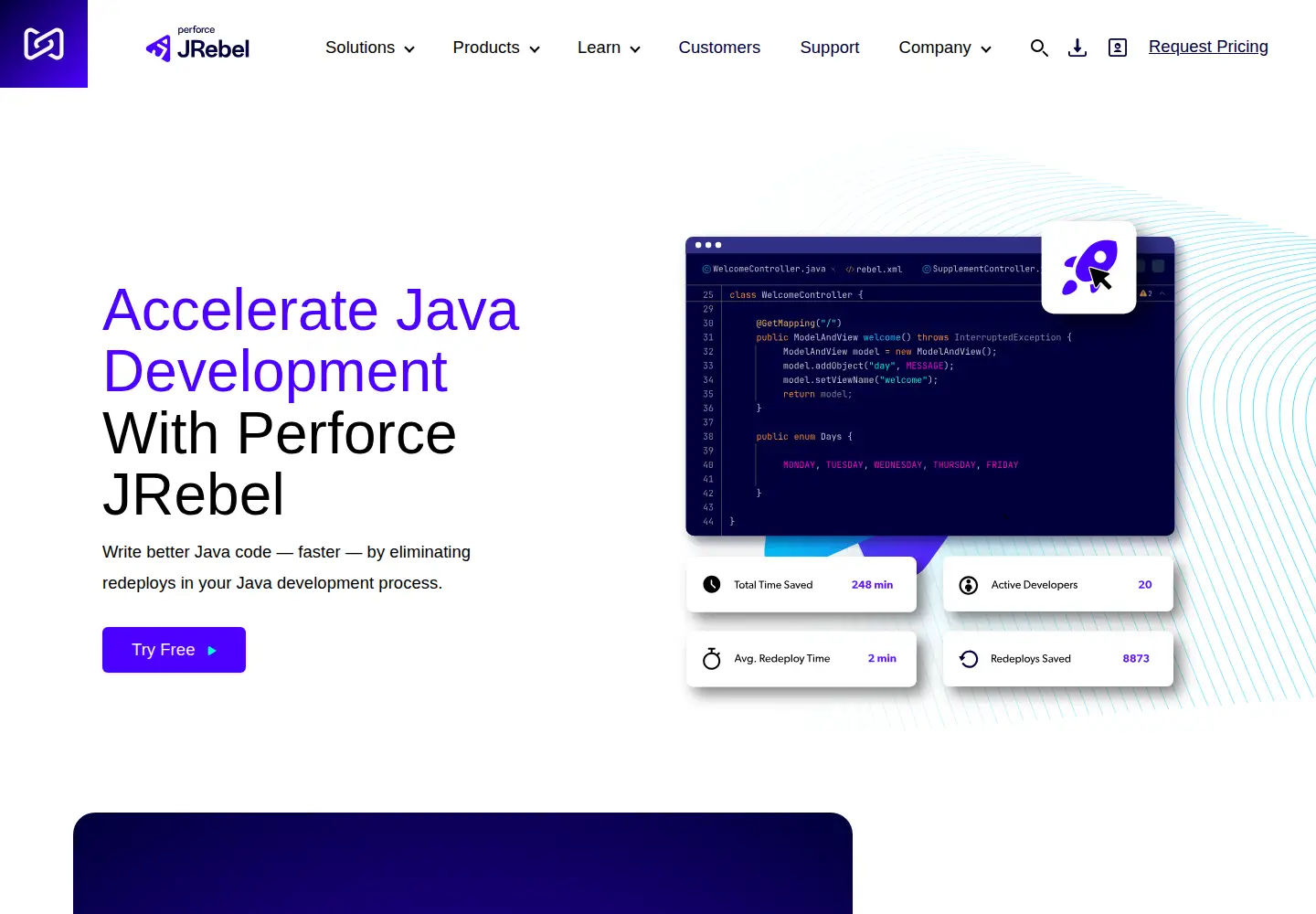Click the refresh icon beside Redeploys Saved
1316x914 pixels.
tap(969, 659)
